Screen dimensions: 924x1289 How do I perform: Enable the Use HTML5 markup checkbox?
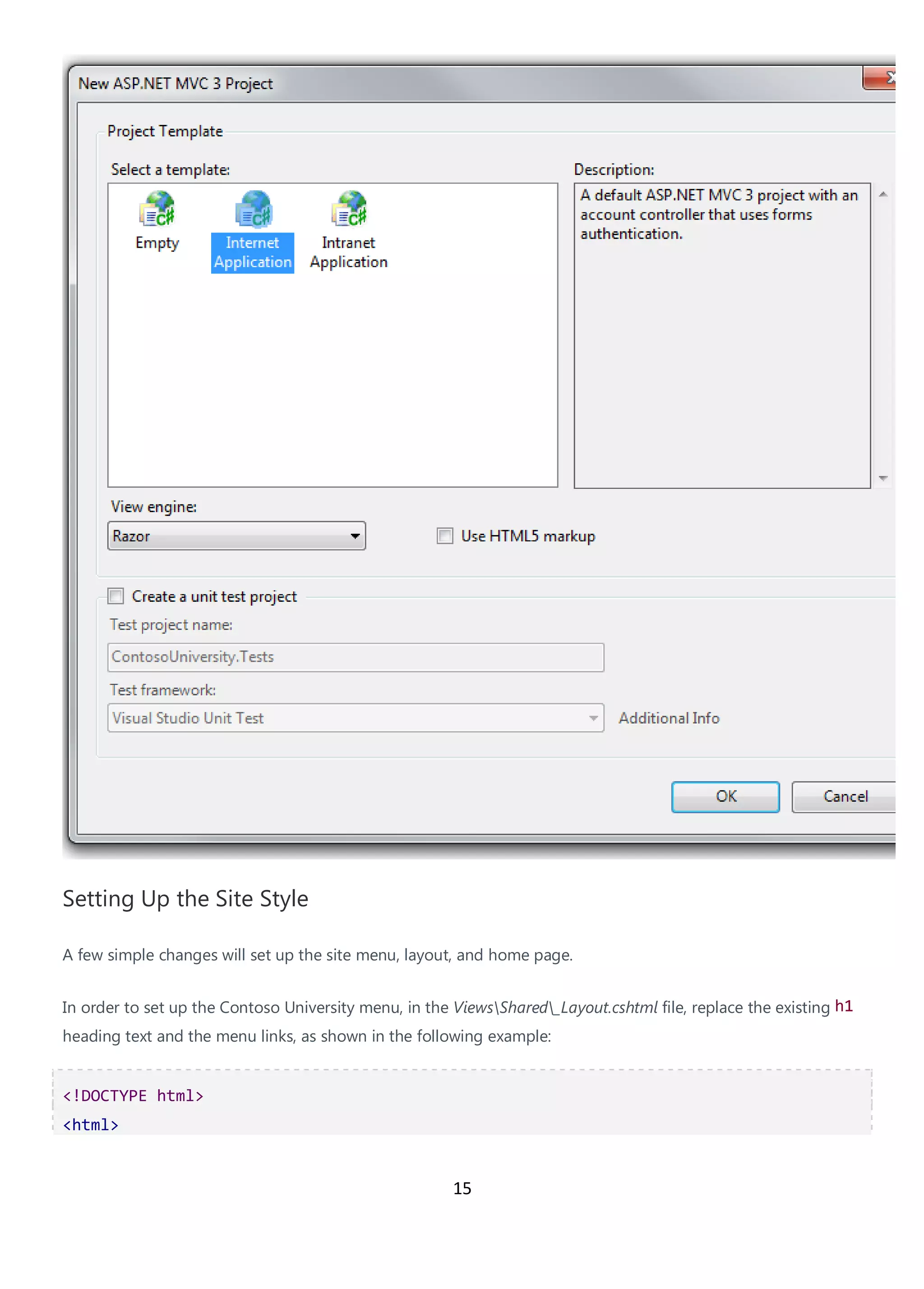click(x=444, y=536)
